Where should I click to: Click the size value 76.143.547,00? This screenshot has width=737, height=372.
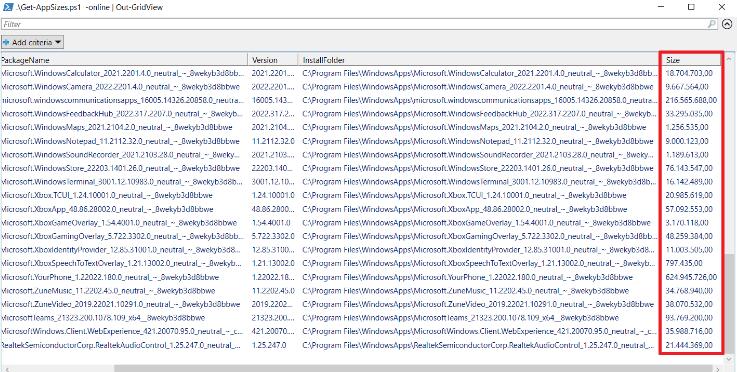[x=689, y=168]
